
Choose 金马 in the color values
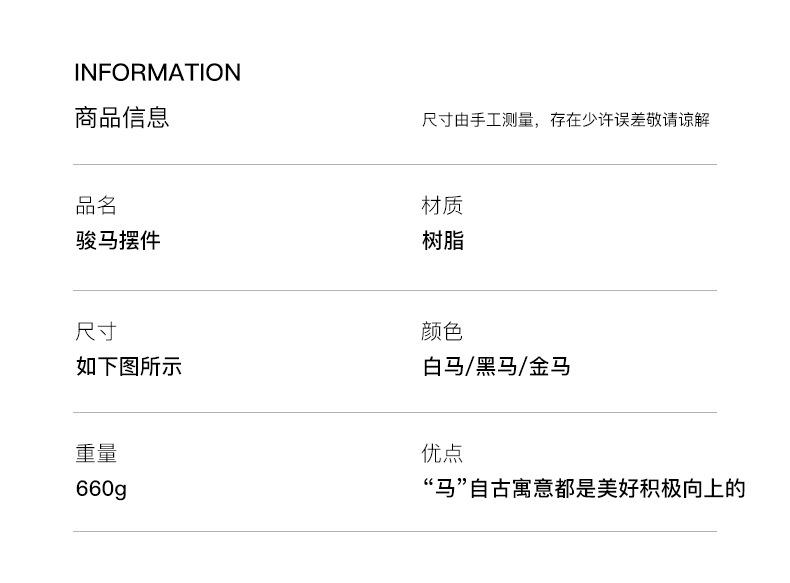pyautogui.click(x=549, y=367)
